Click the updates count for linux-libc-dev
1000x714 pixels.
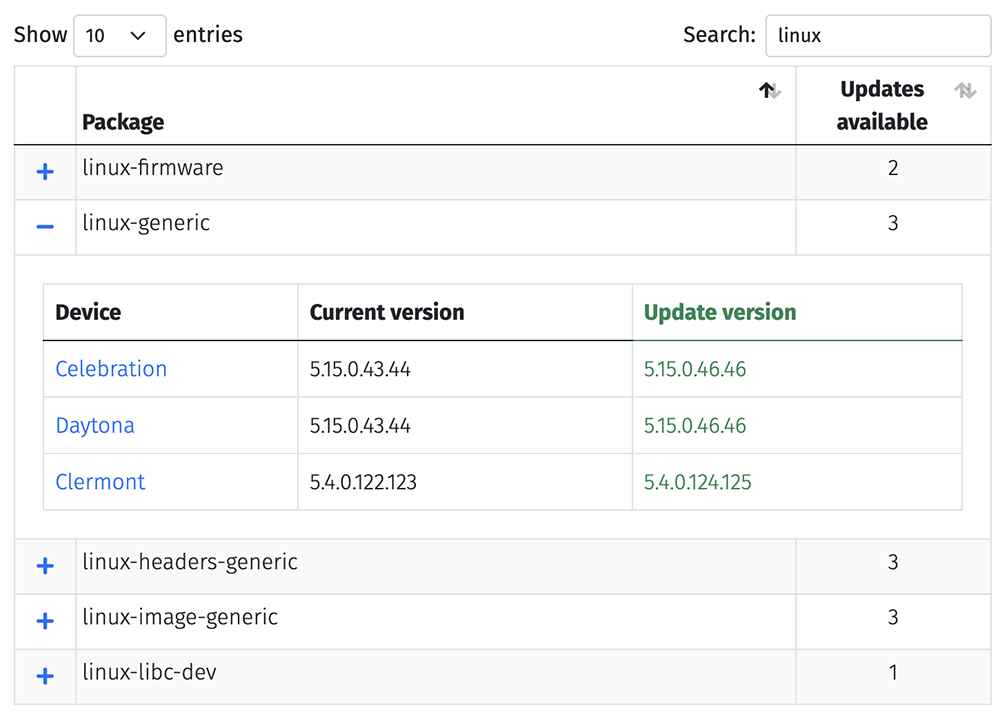pos(893,672)
